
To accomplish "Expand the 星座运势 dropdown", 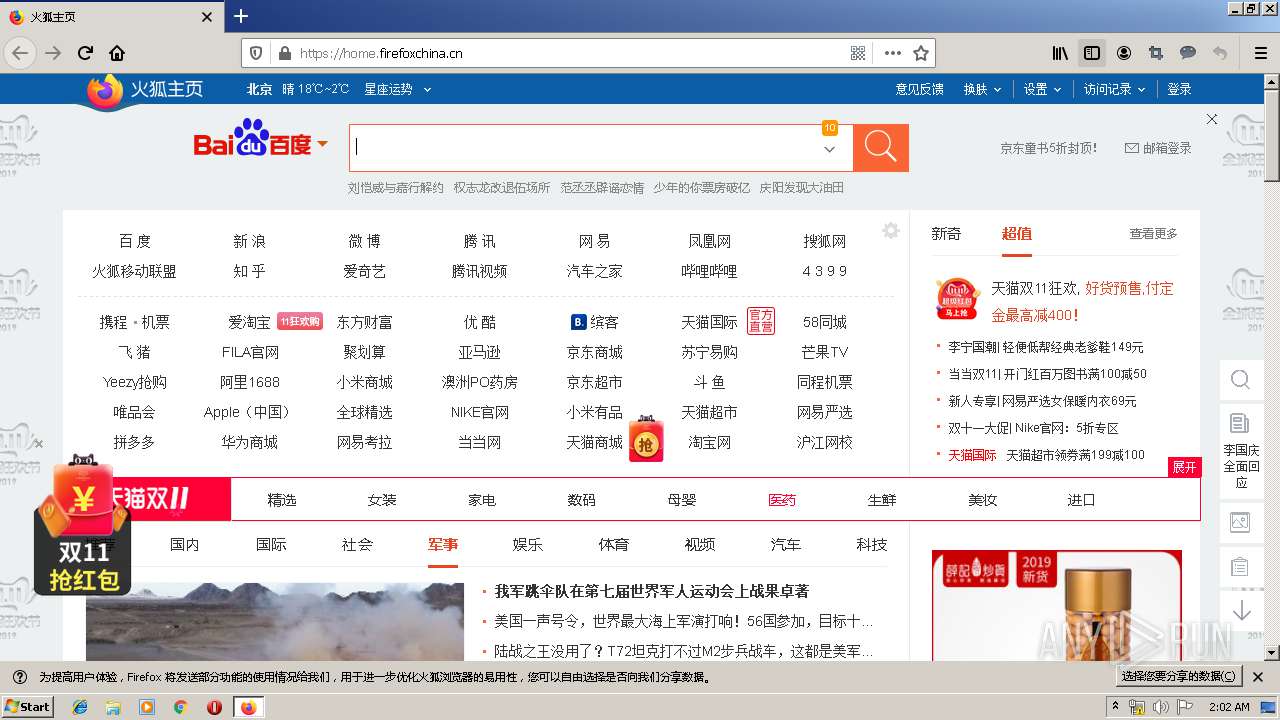I will (x=397, y=89).
